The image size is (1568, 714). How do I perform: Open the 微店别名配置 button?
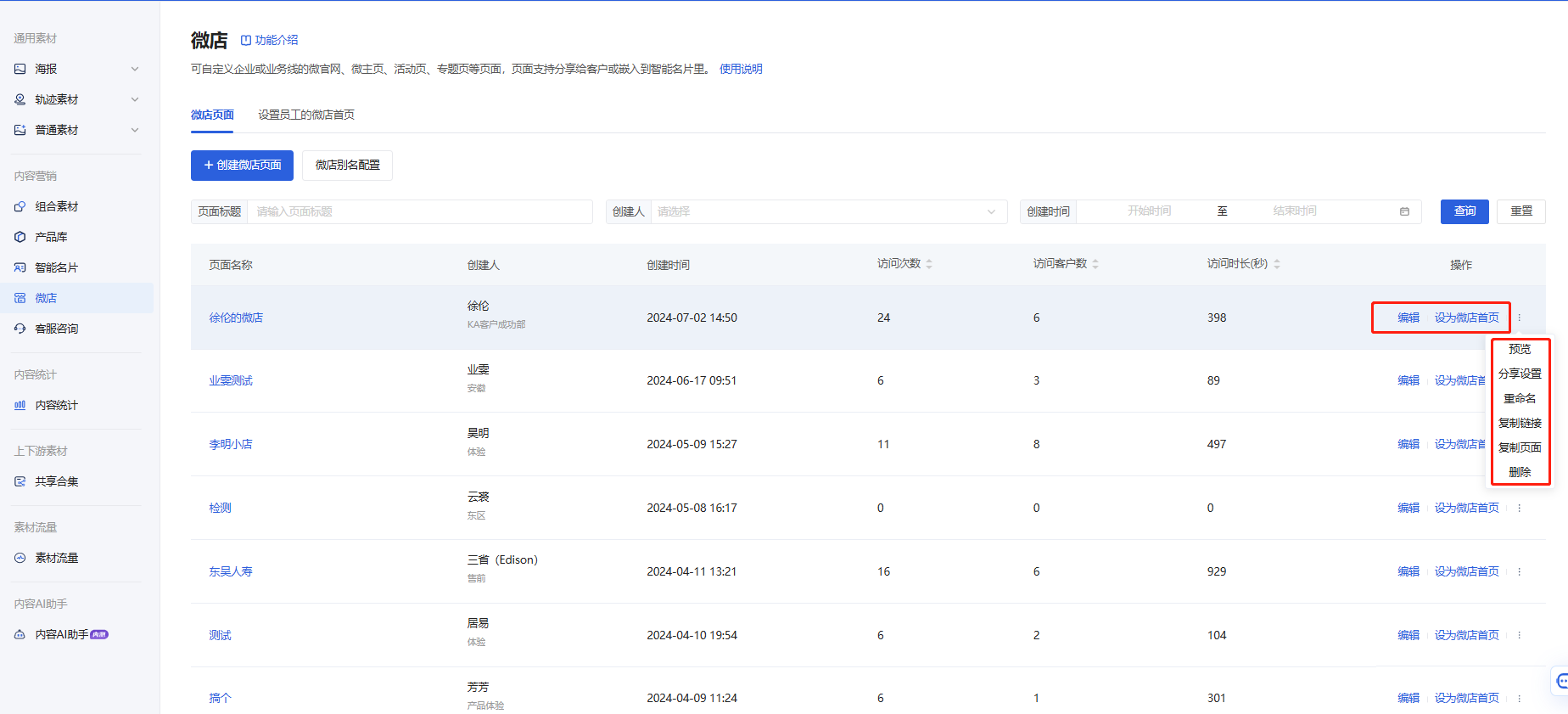coord(347,166)
